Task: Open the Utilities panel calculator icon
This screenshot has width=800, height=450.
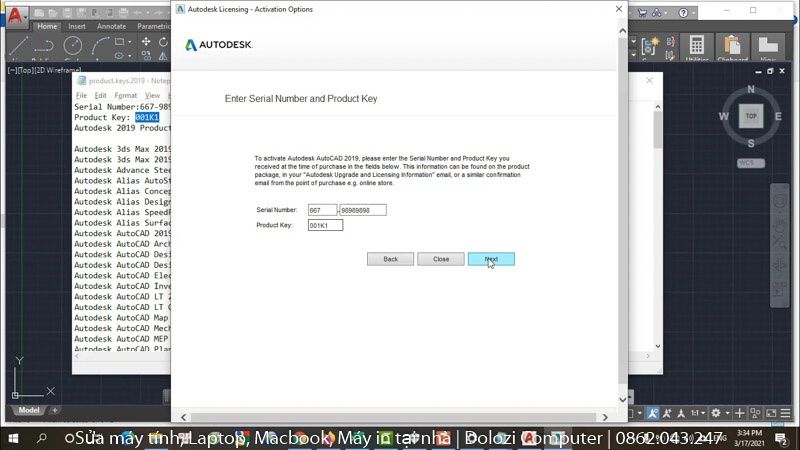Action: [696, 47]
